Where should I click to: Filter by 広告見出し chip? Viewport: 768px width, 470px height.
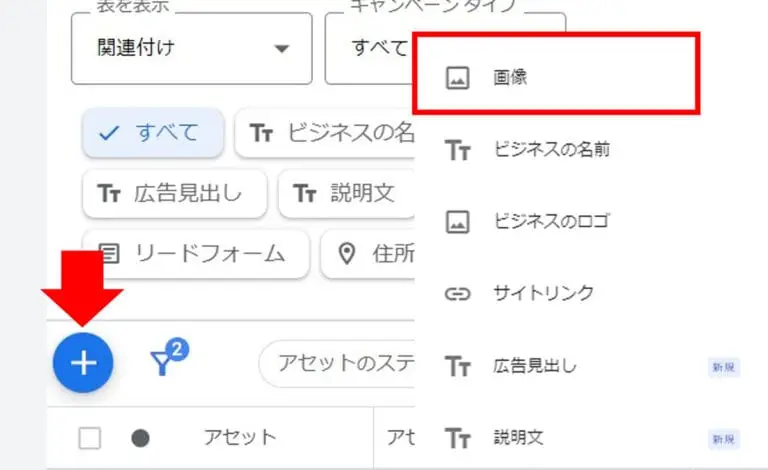[174, 194]
